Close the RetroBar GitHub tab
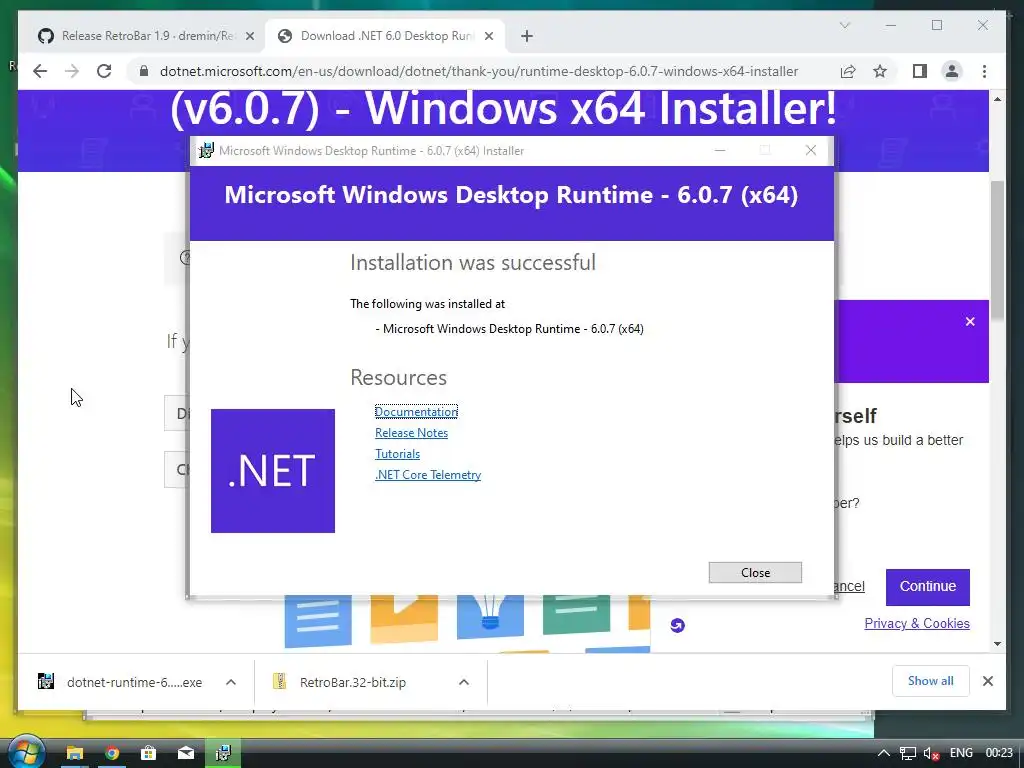This screenshot has width=1024, height=768. (x=249, y=36)
